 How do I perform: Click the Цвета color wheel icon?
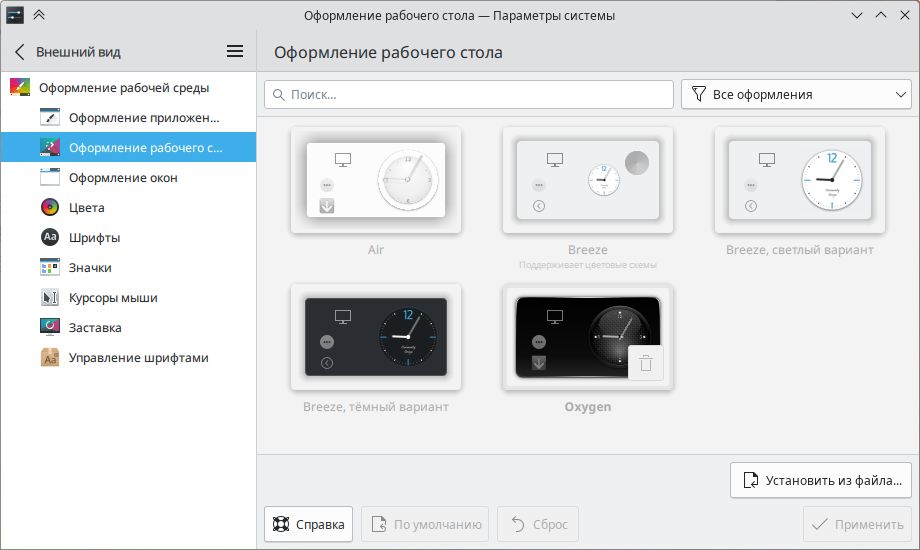point(50,207)
